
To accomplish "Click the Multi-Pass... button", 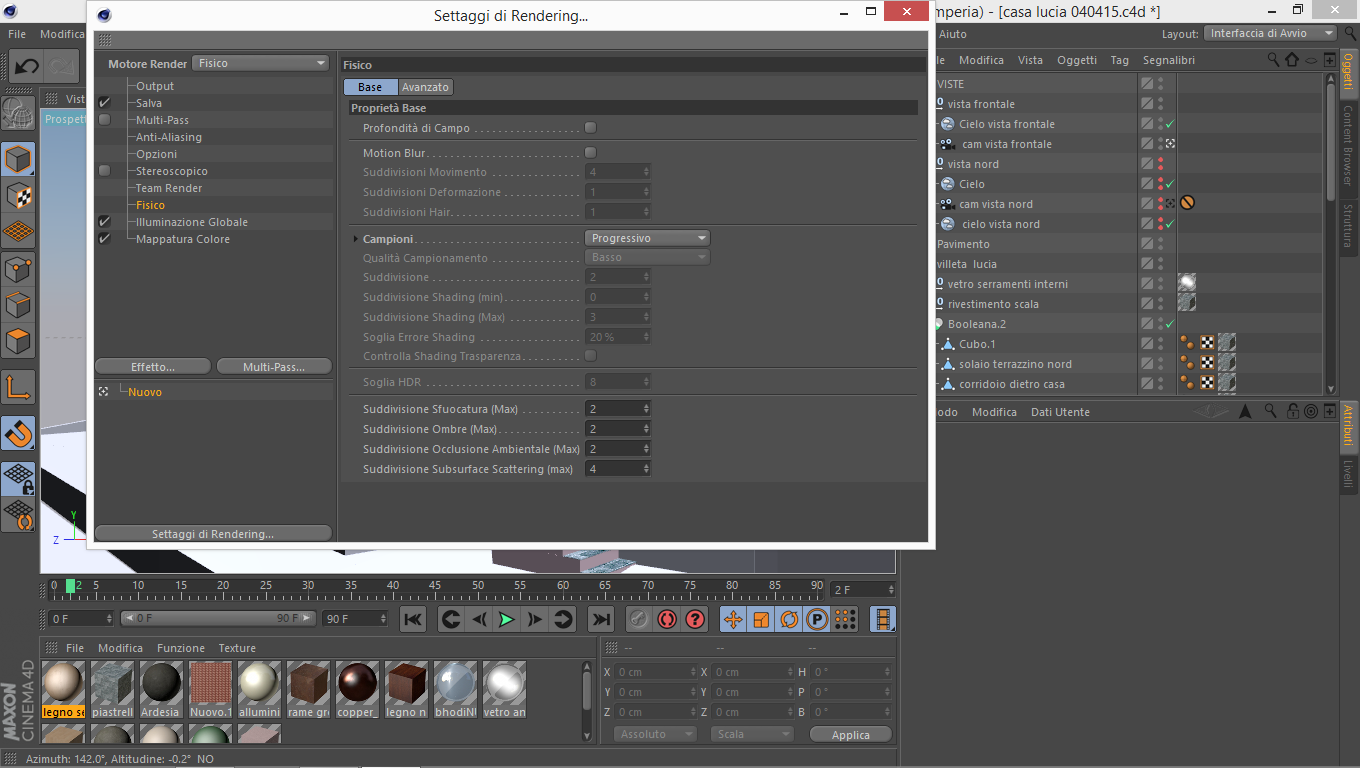I will (274, 367).
